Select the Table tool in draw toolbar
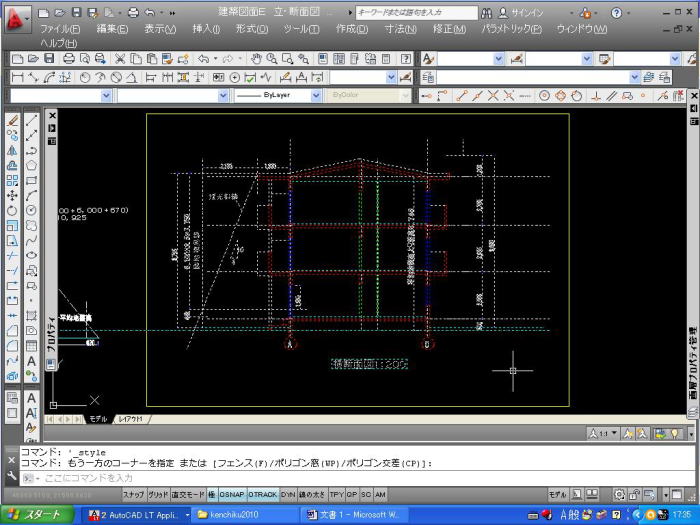The width and height of the screenshot is (700, 525). [x=31, y=346]
